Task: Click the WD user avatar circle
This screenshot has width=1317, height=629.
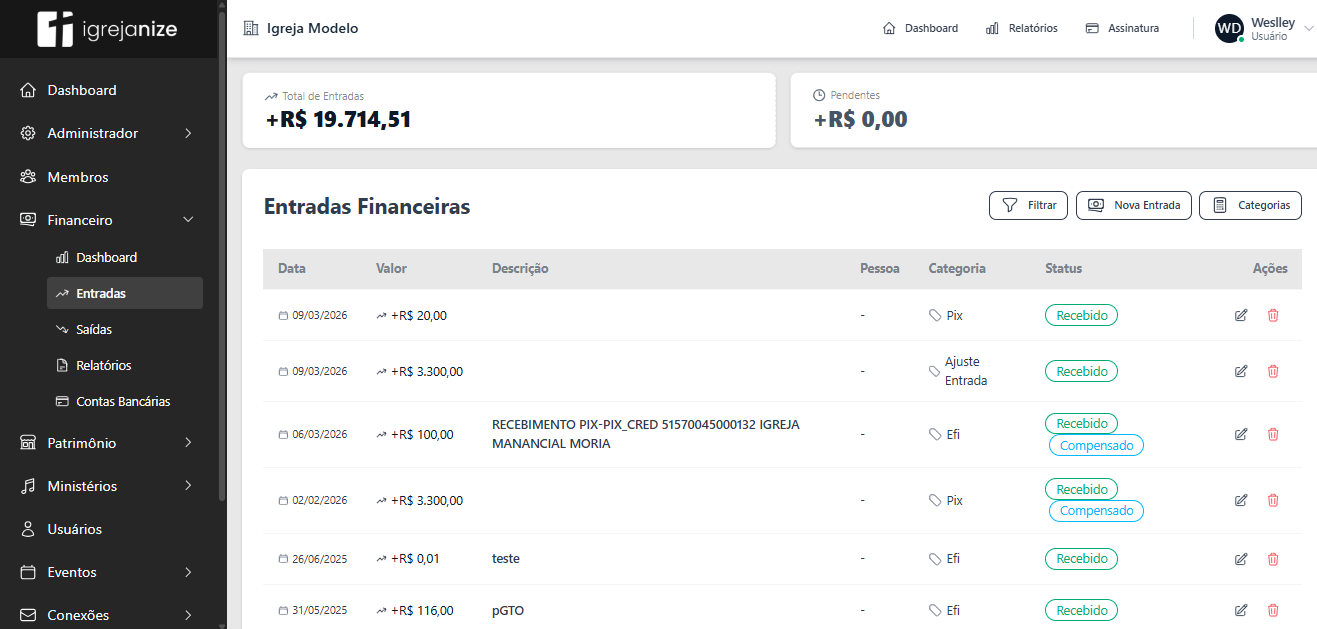Action: [1229, 28]
